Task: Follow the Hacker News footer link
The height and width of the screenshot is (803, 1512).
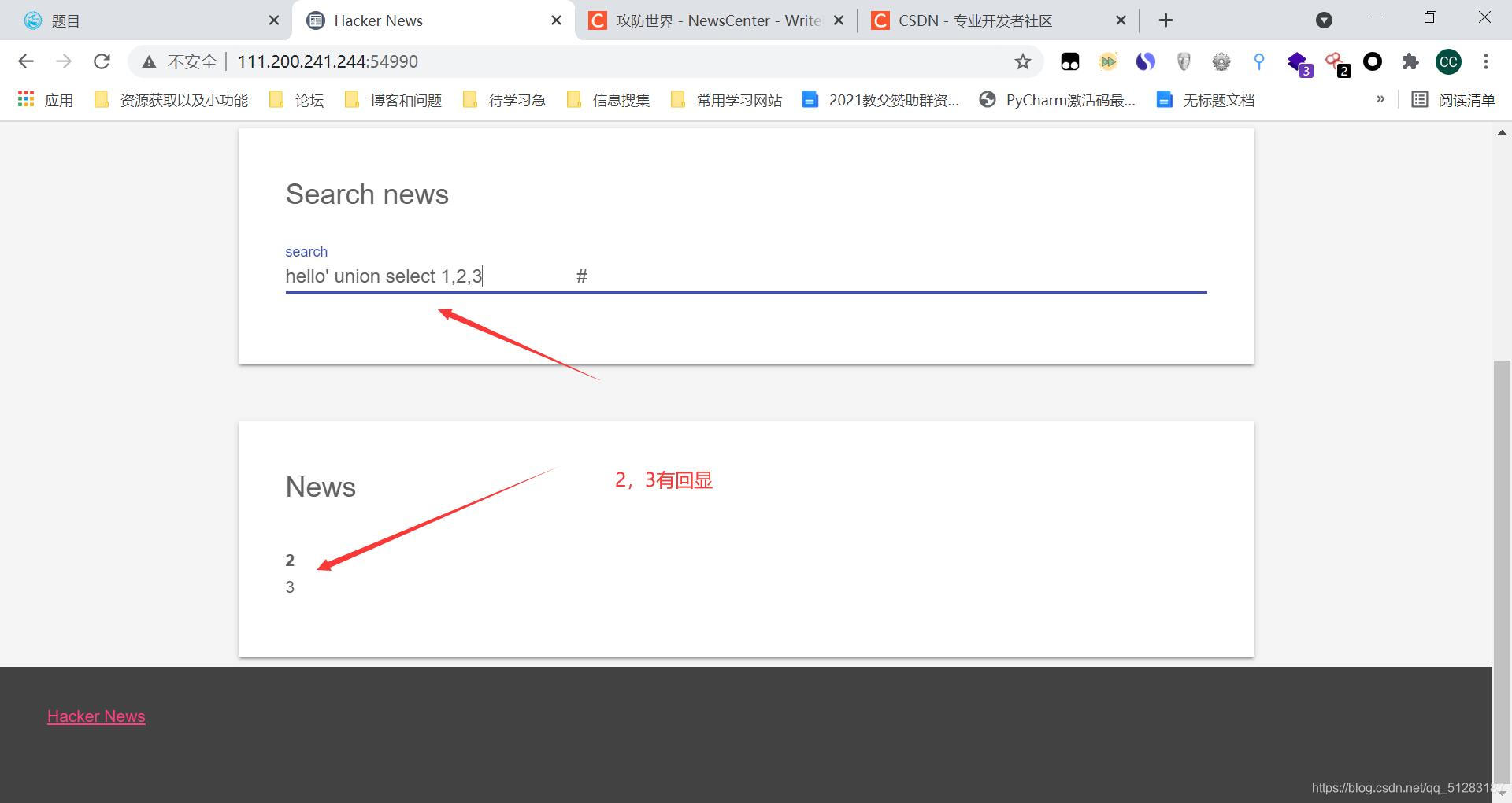Action: pyautogui.click(x=96, y=716)
